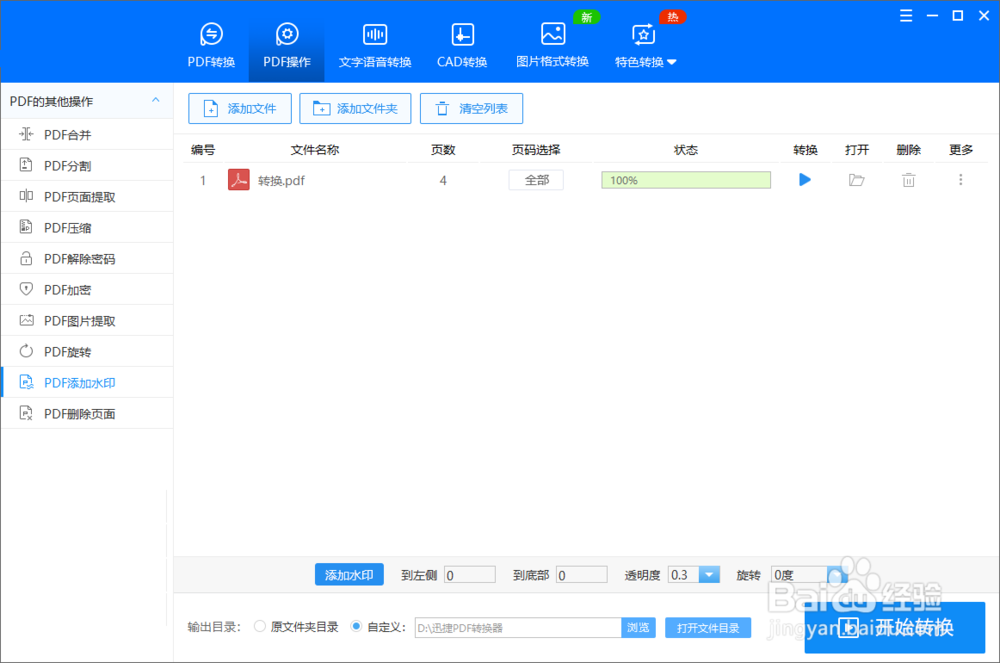Click the output path field D:\迅捷PDF转换器

coord(518,627)
